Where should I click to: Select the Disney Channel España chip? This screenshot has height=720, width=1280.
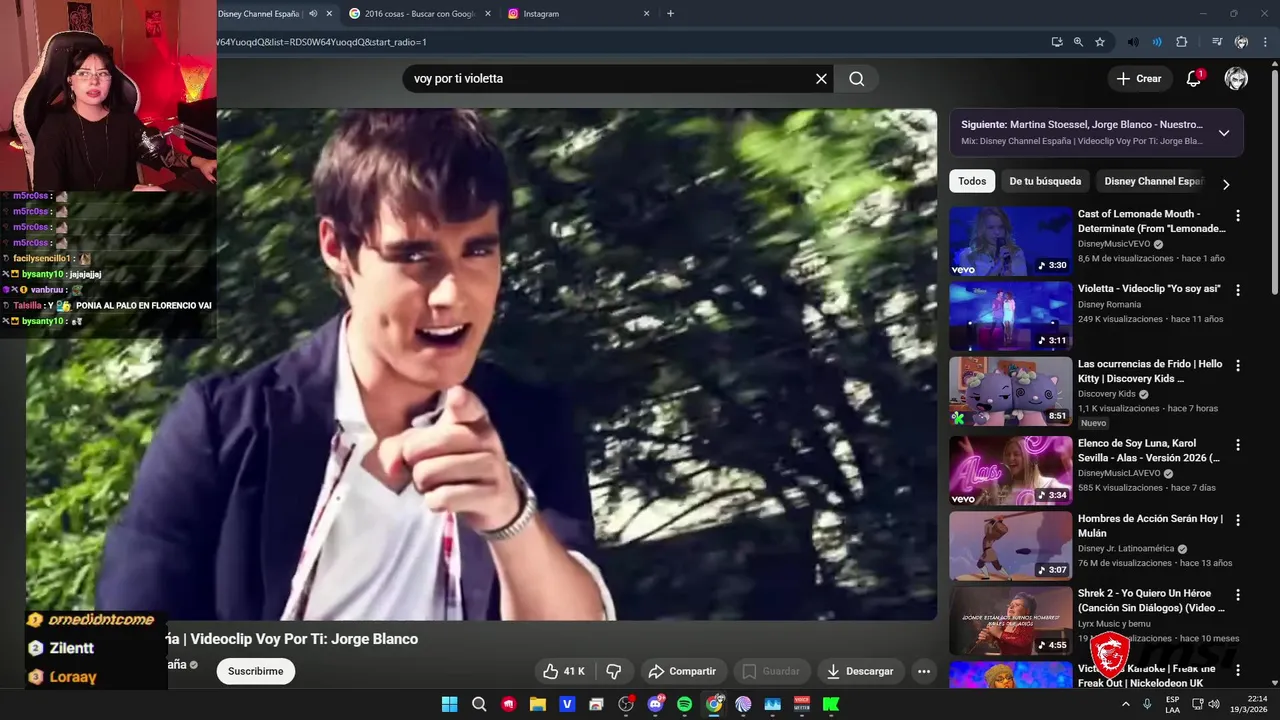point(1153,181)
